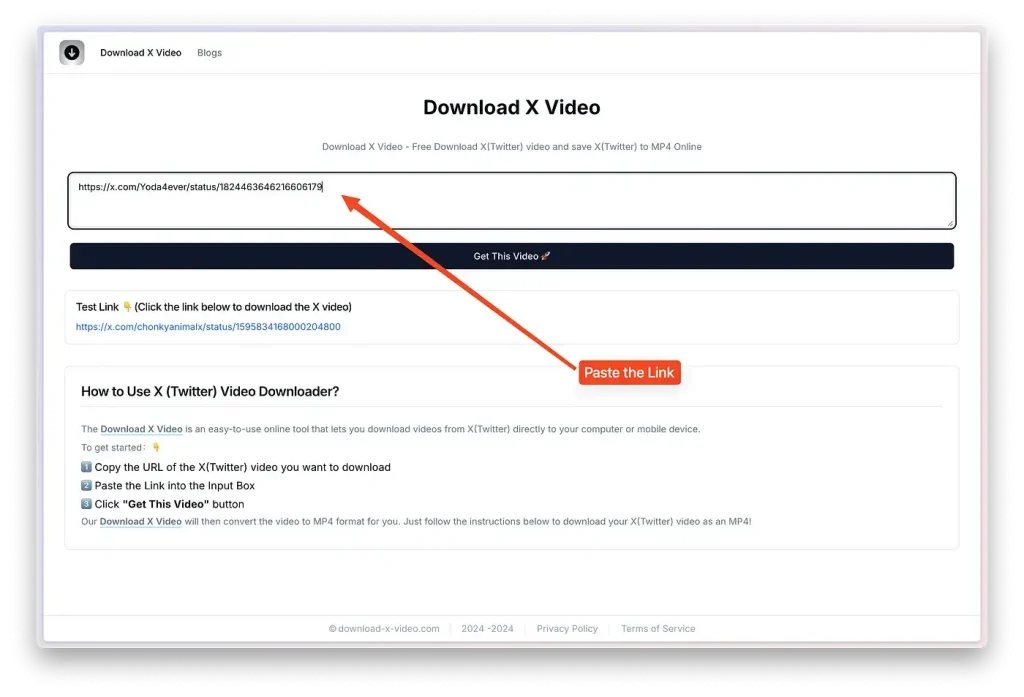The width and height of the screenshot is (1024, 697).
Task: Open the Download X Video nav item
Action: click(141, 53)
